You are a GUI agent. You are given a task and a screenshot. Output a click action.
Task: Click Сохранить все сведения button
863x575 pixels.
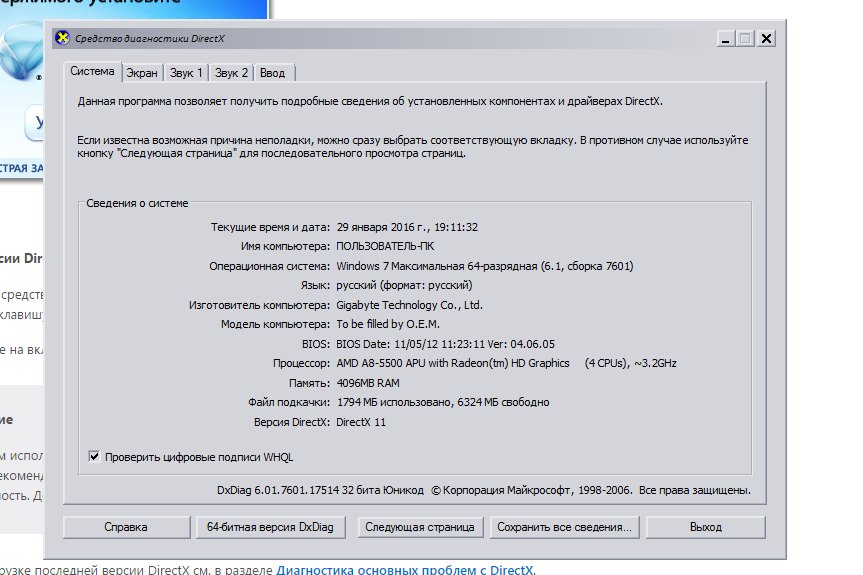[x=565, y=527]
